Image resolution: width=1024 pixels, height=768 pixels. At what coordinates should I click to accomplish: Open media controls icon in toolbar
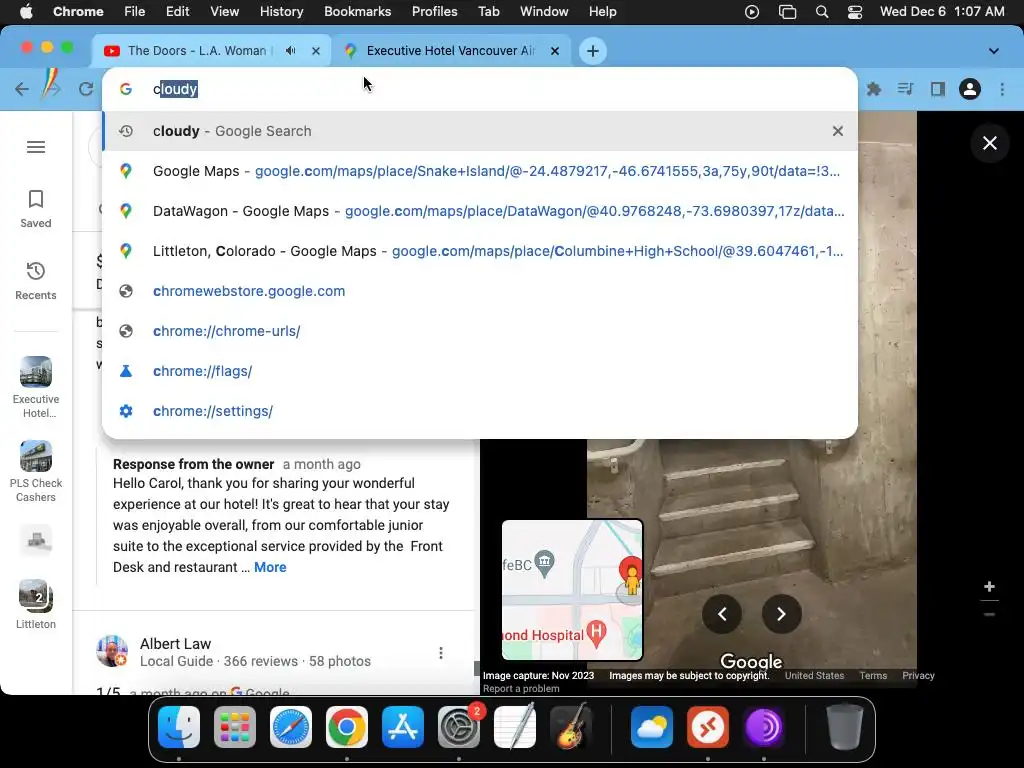[x=905, y=89]
